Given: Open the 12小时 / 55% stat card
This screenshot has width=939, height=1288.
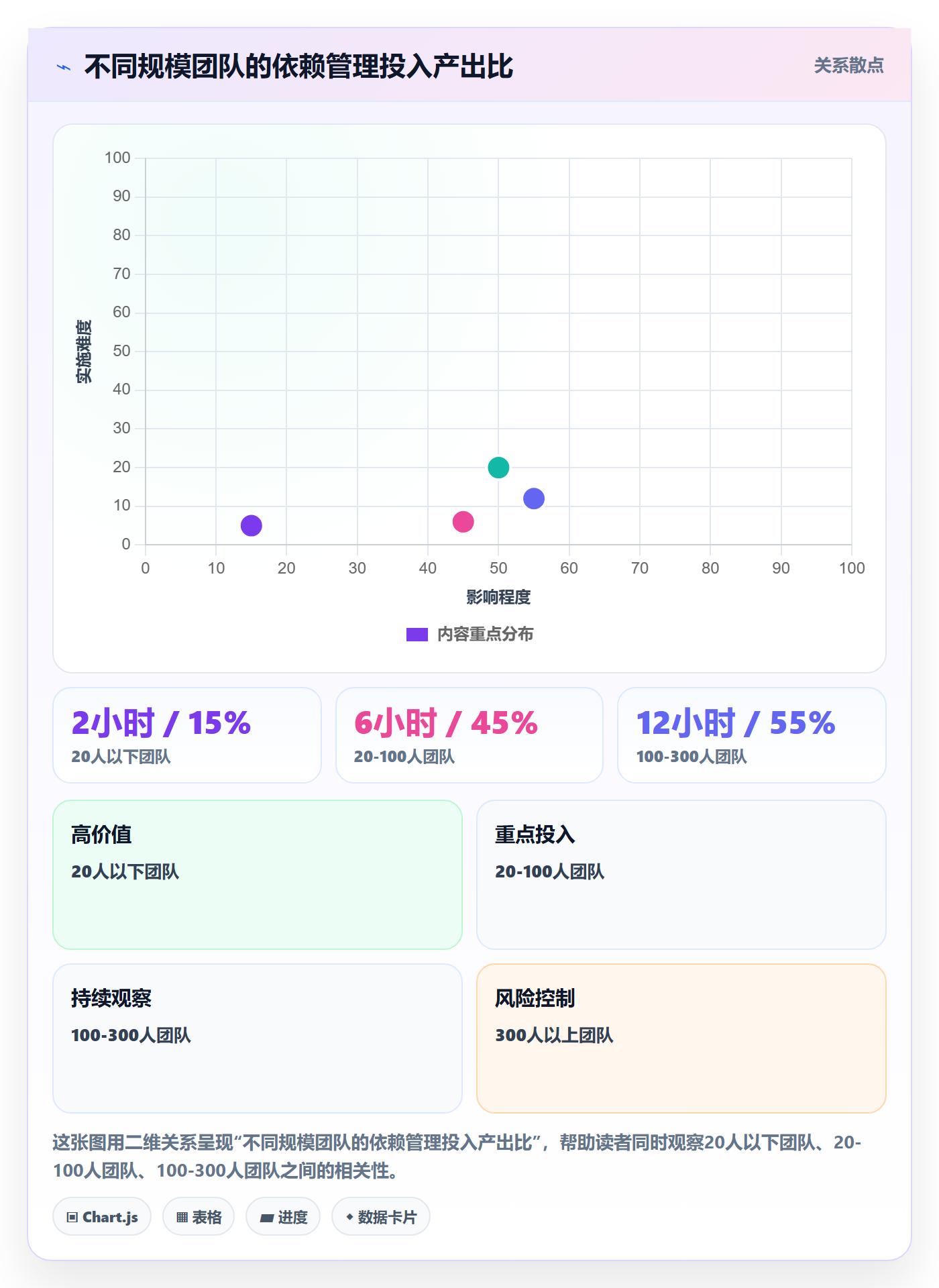Looking at the screenshot, I should [x=752, y=735].
